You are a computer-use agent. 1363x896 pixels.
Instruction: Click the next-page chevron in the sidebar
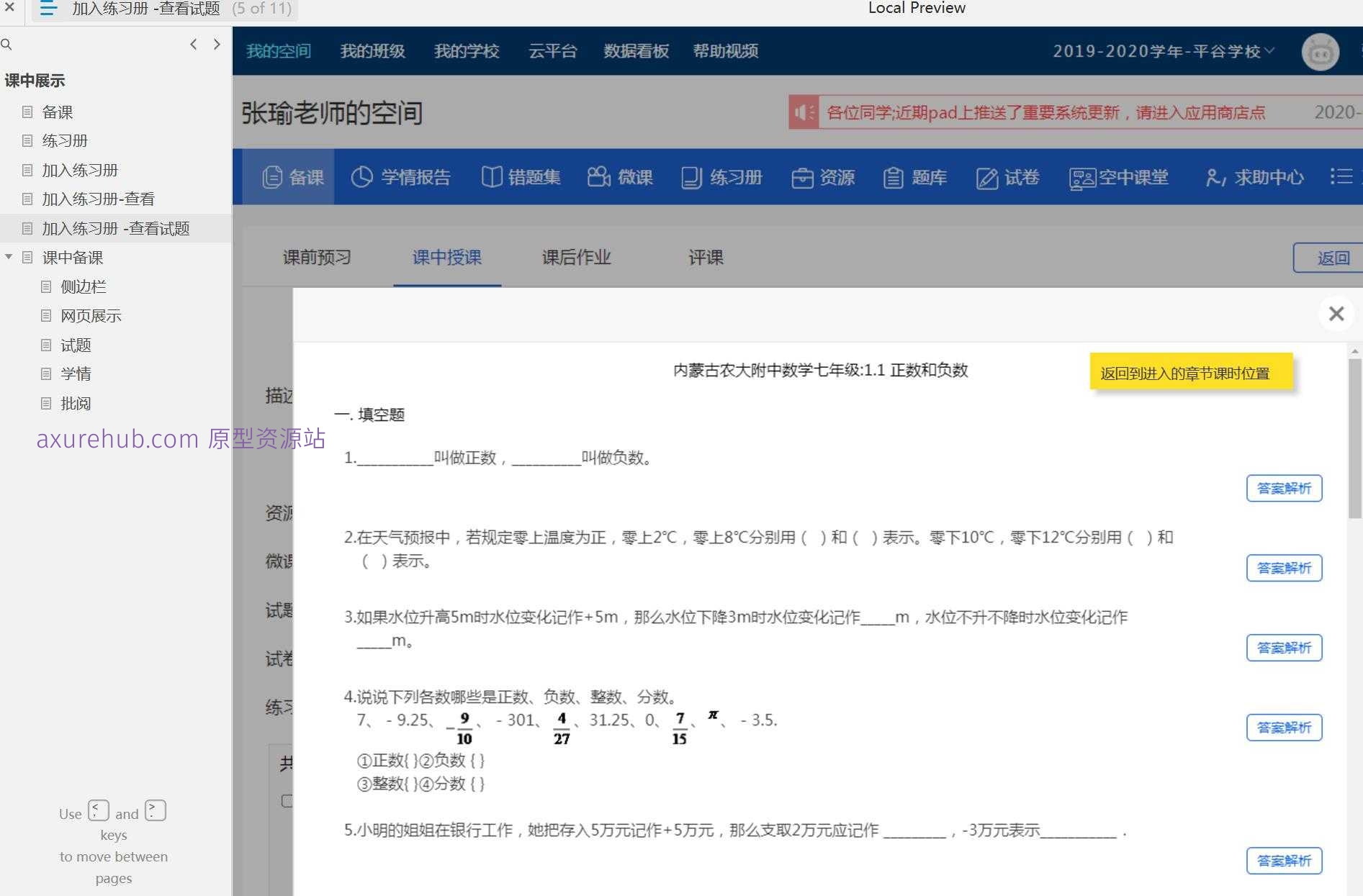click(216, 44)
